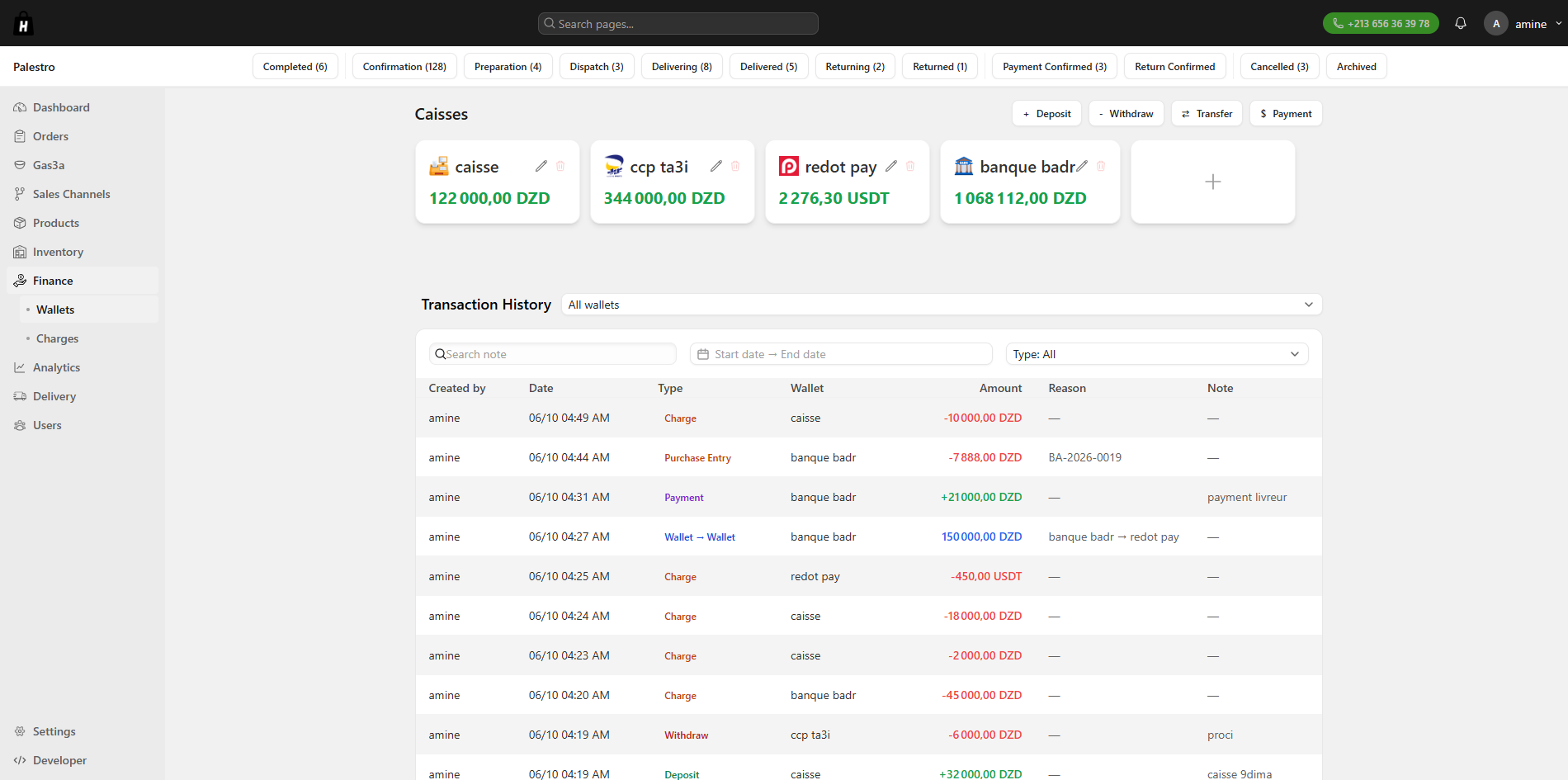1568x780 pixels.
Task: Delete the banque badr wallet with the trash icon
Action: pyautogui.click(x=1101, y=166)
